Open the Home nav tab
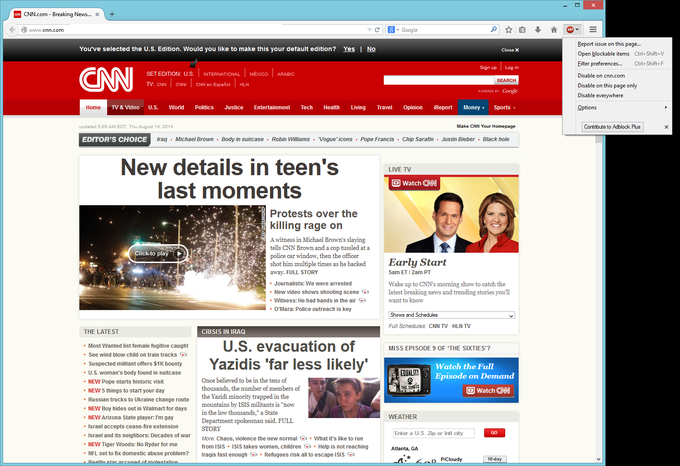Viewport: 680px width, 466px height. tap(93, 108)
